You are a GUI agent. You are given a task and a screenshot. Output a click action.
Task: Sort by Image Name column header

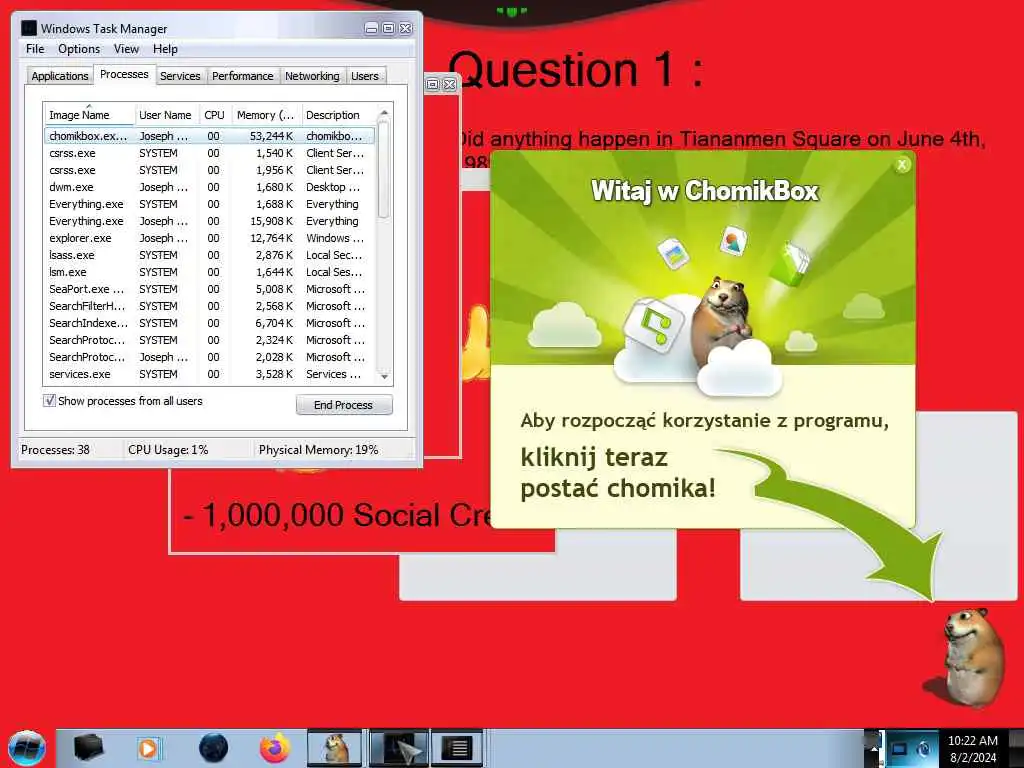coord(89,115)
